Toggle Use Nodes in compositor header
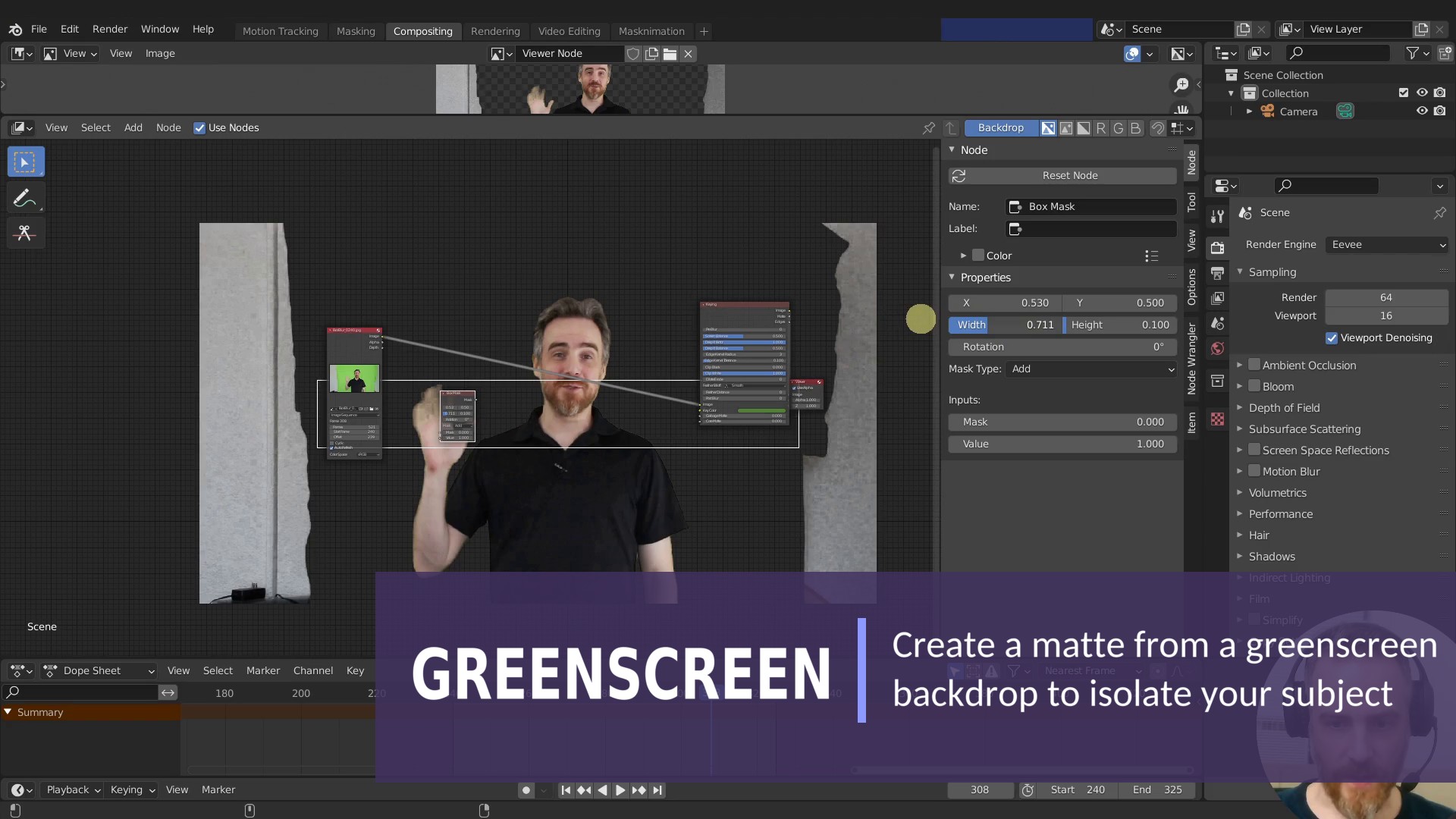Screen dimensions: 1456x819 199,127
